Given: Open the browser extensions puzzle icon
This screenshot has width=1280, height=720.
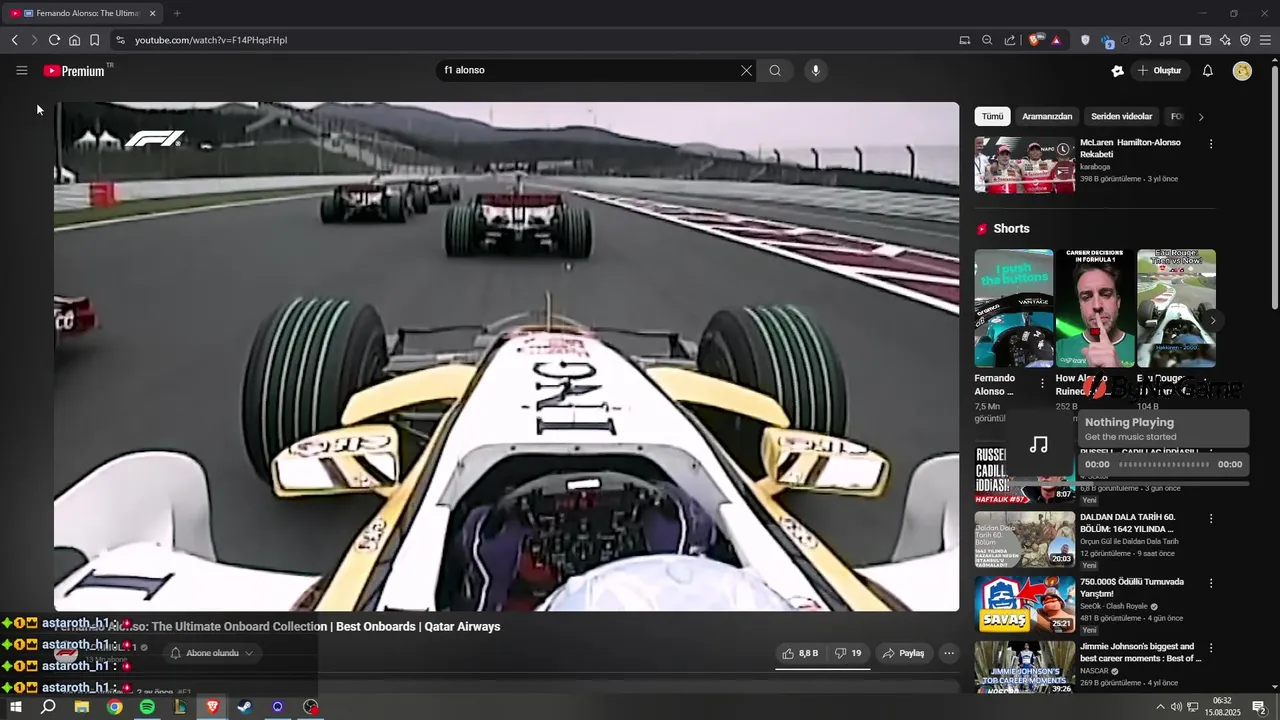Looking at the screenshot, I should tap(1145, 40).
